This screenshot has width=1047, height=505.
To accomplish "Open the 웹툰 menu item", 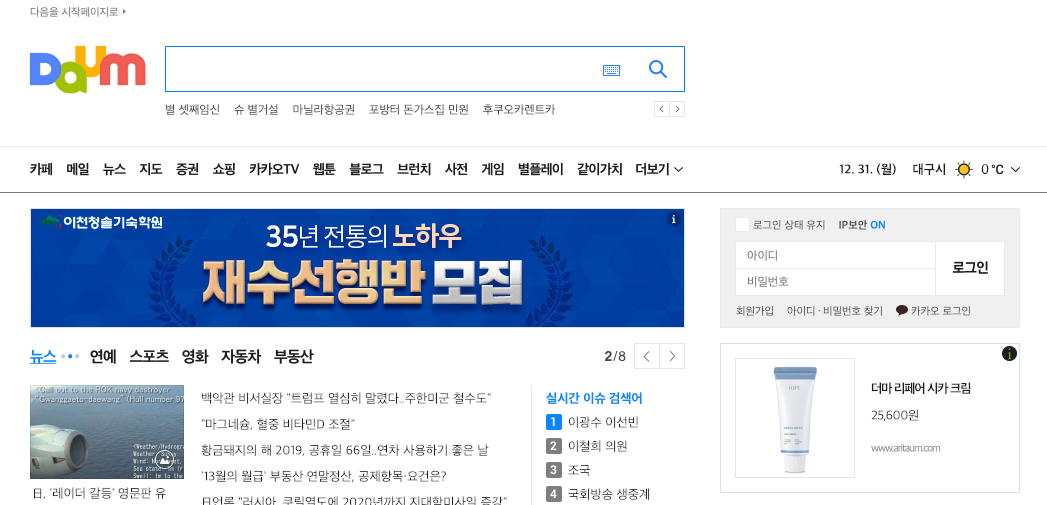I will click(325, 170).
